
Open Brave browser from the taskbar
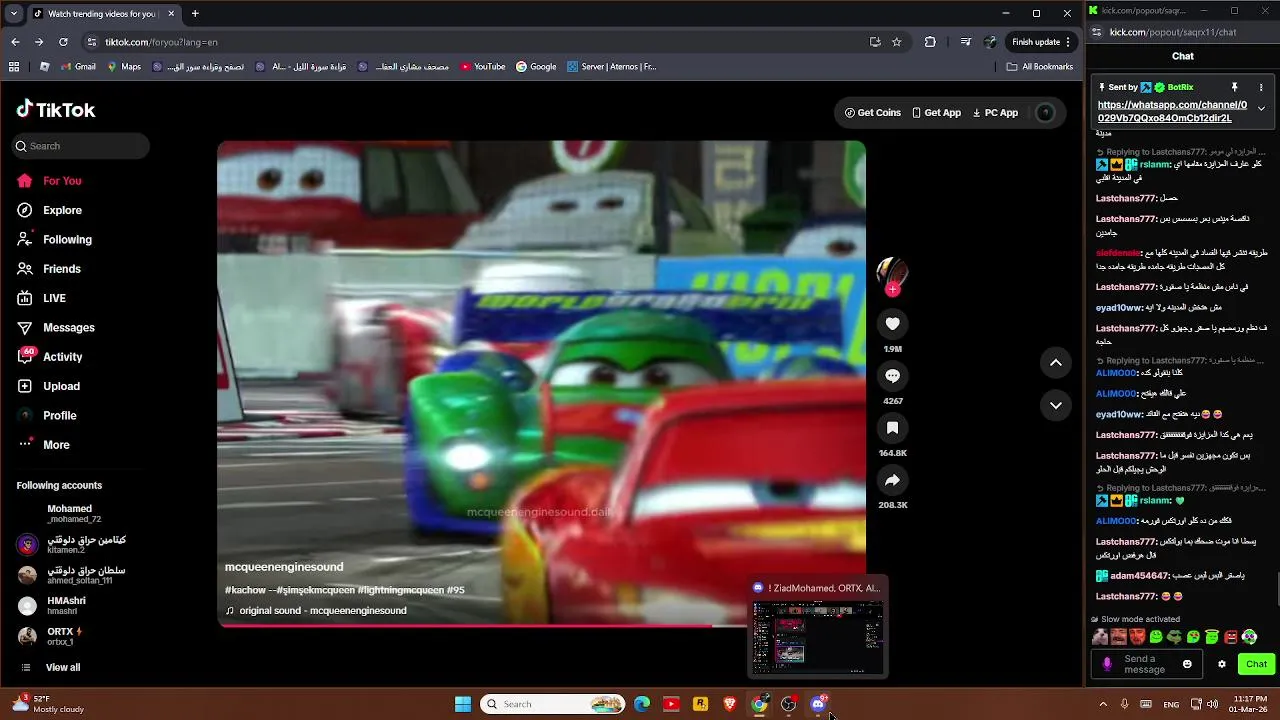coord(730,704)
